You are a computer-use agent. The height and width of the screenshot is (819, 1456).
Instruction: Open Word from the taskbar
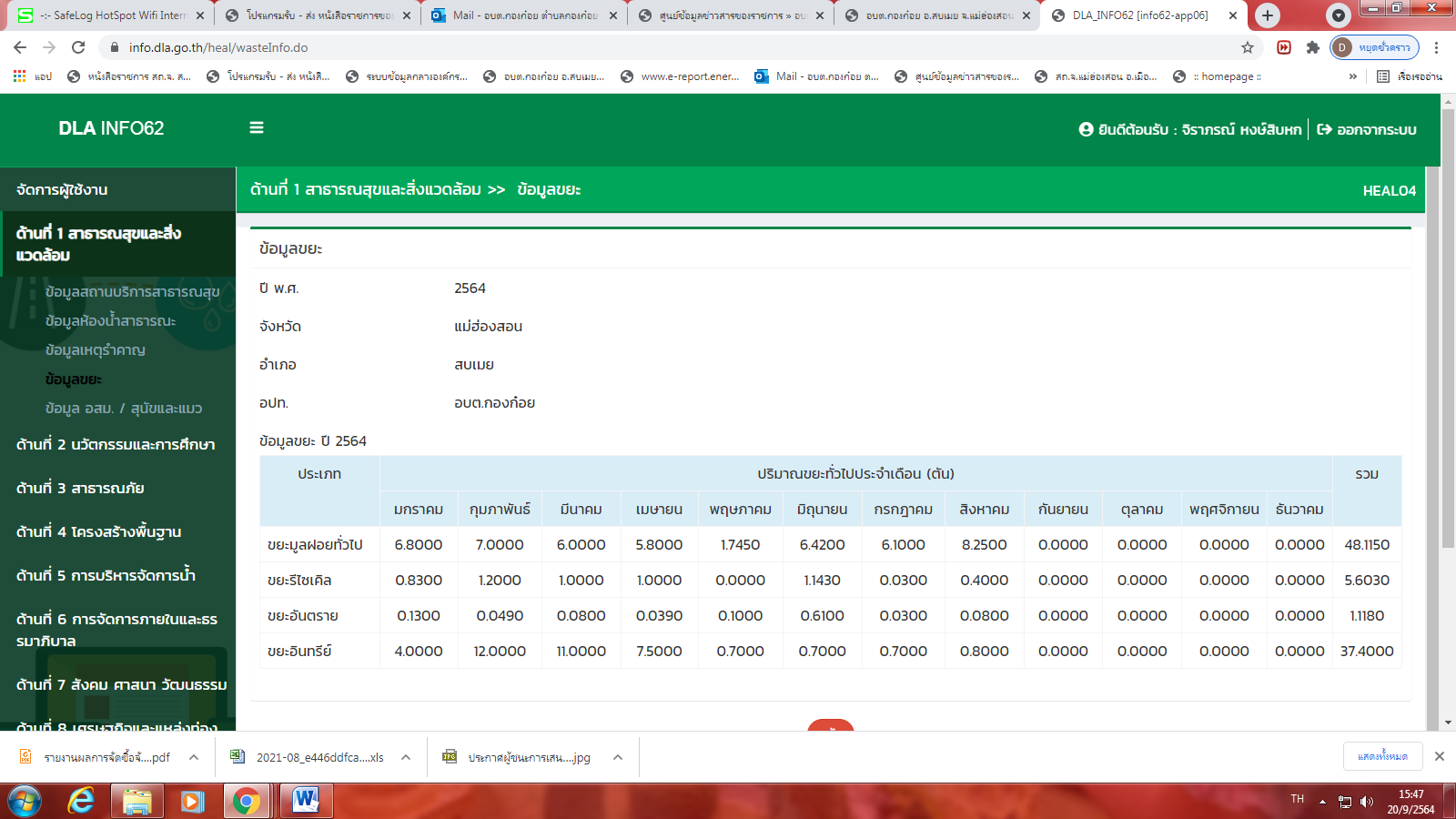pos(306,801)
